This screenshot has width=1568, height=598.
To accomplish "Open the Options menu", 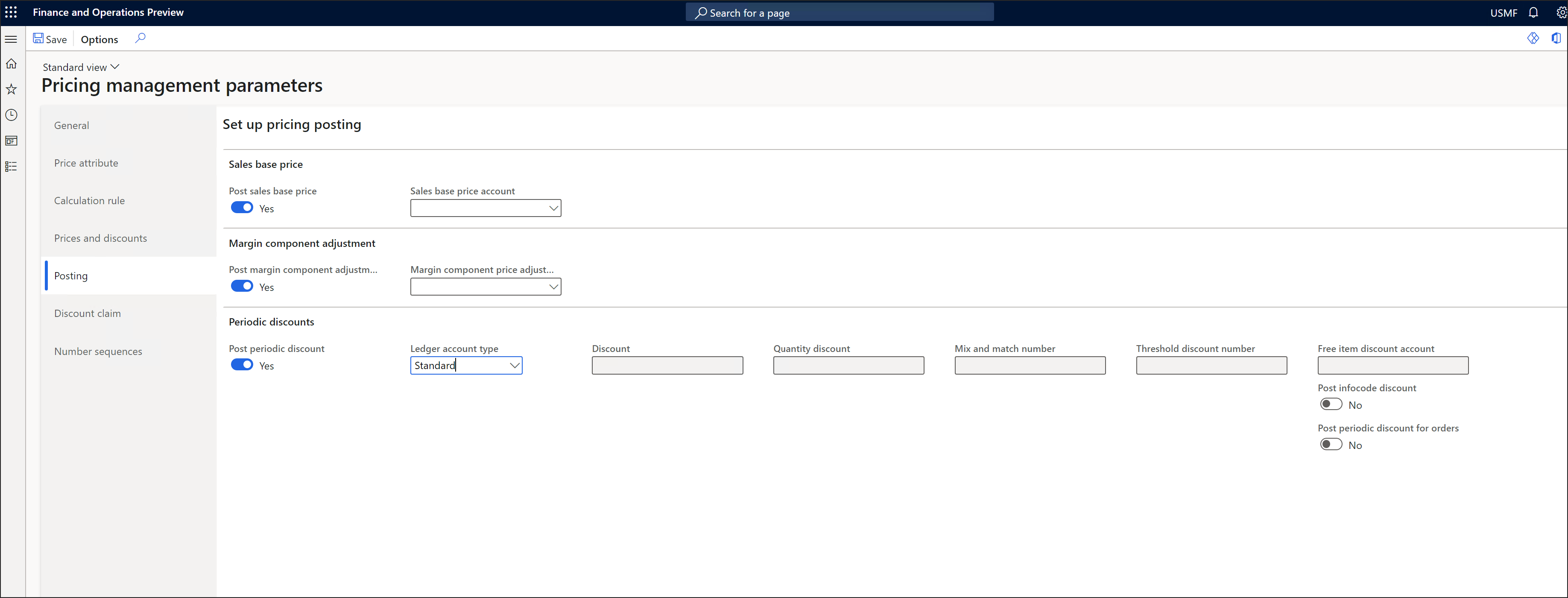I will [99, 39].
